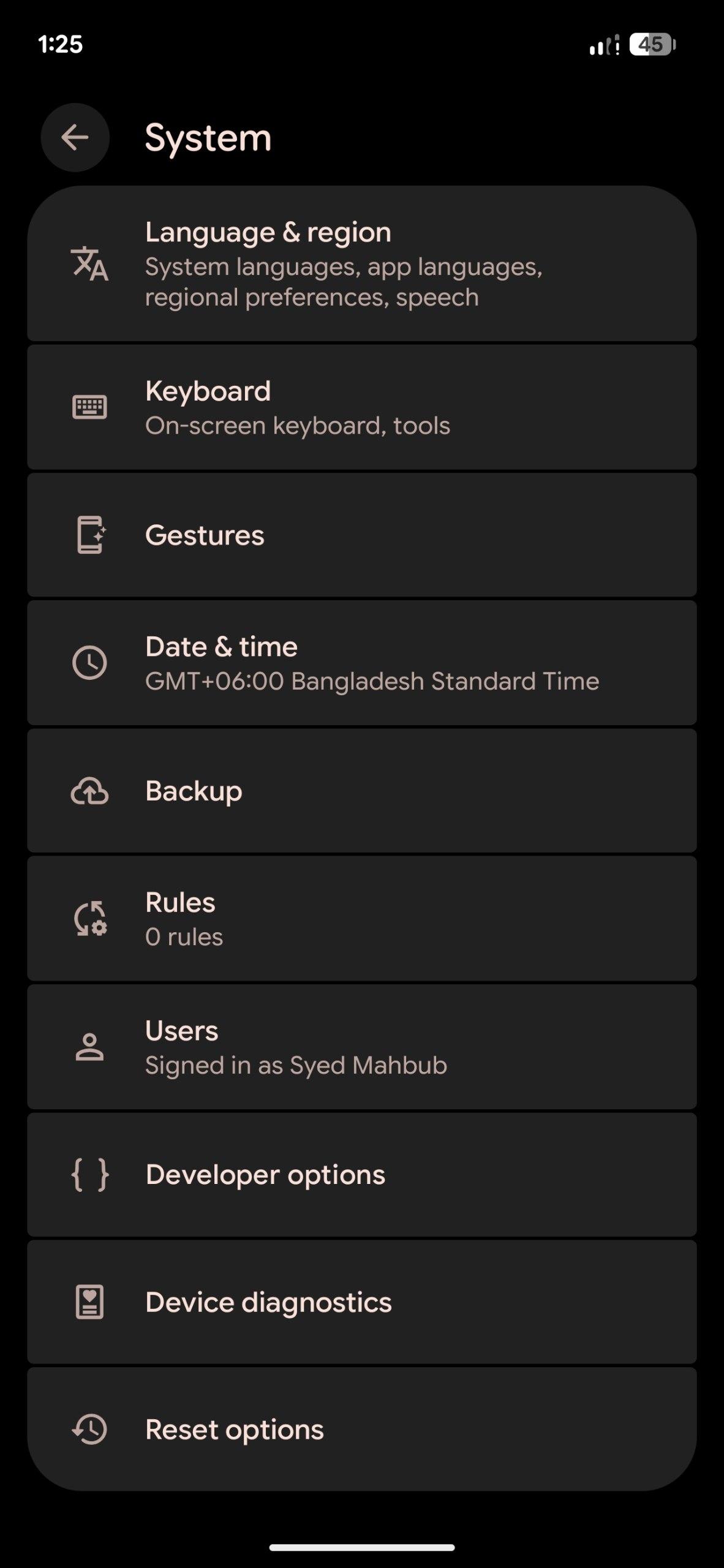The height and width of the screenshot is (1568, 724).
Task: Open the Keyboard settings entry
Action: coord(208,391)
